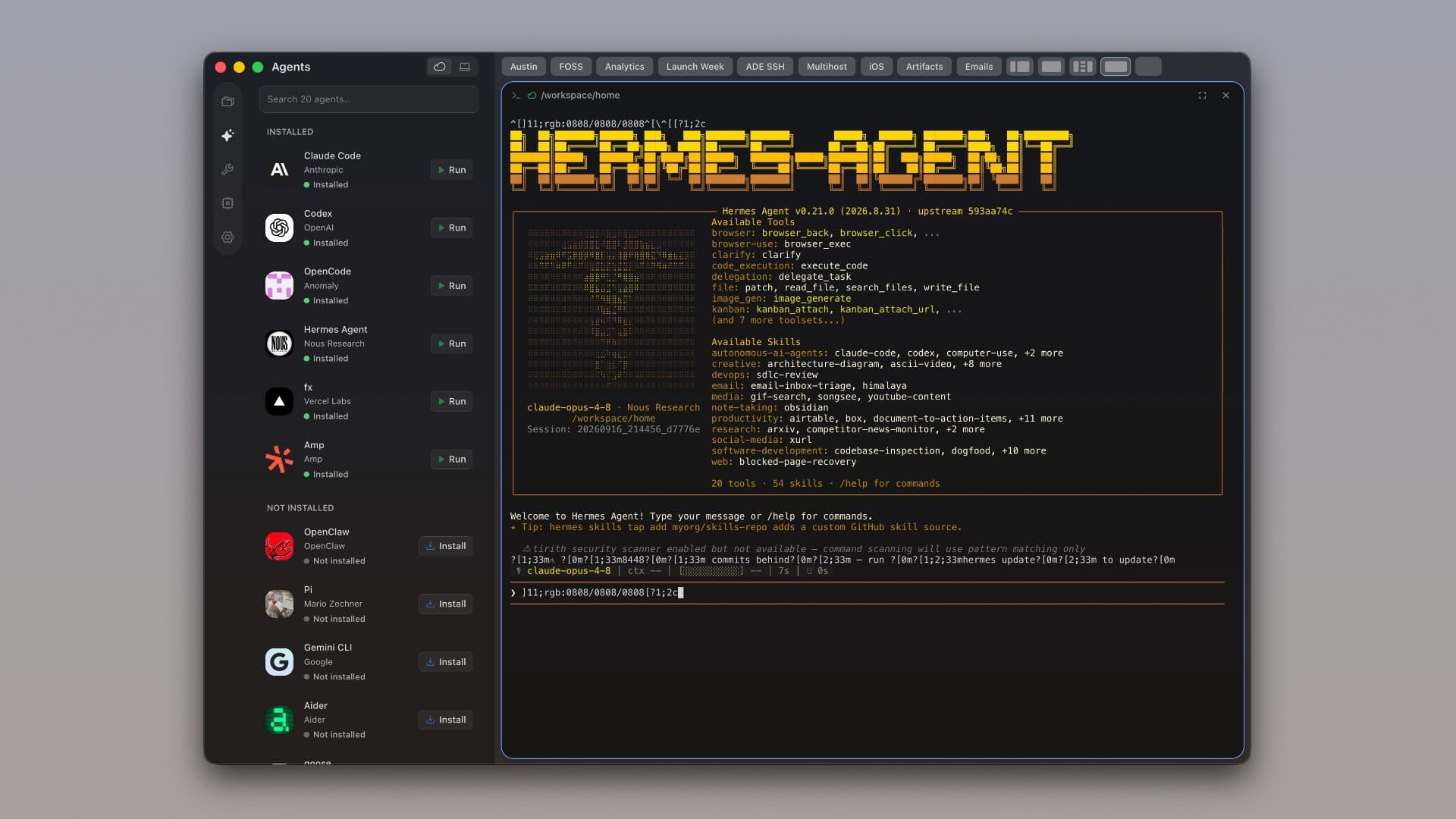Run the OpenCode agent
The height and width of the screenshot is (819, 1456).
[451, 286]
